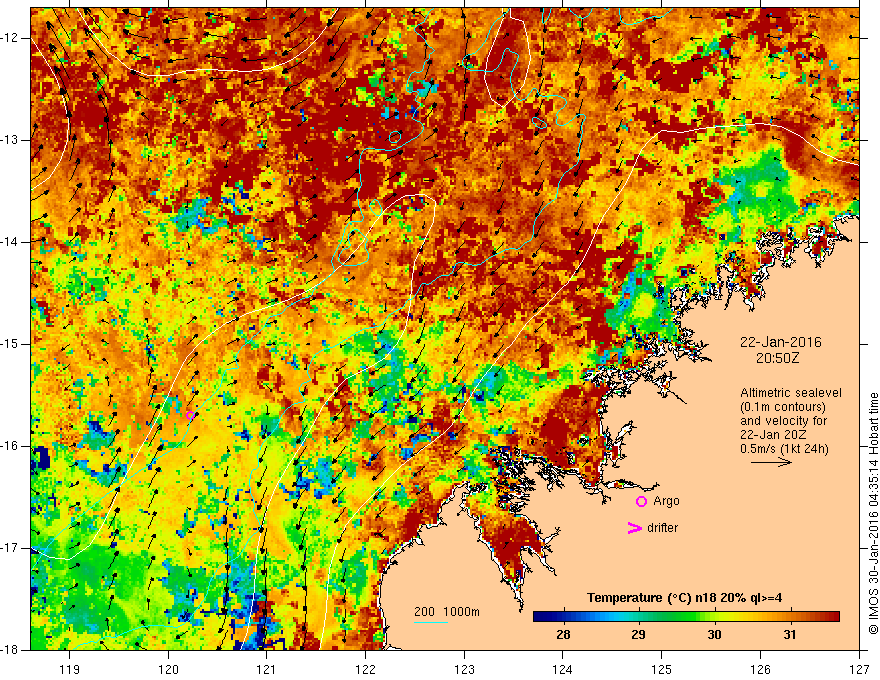This screenshot has height=680, width=880.
Task: Click the temperature color bar
Action: tap(686, 617)
